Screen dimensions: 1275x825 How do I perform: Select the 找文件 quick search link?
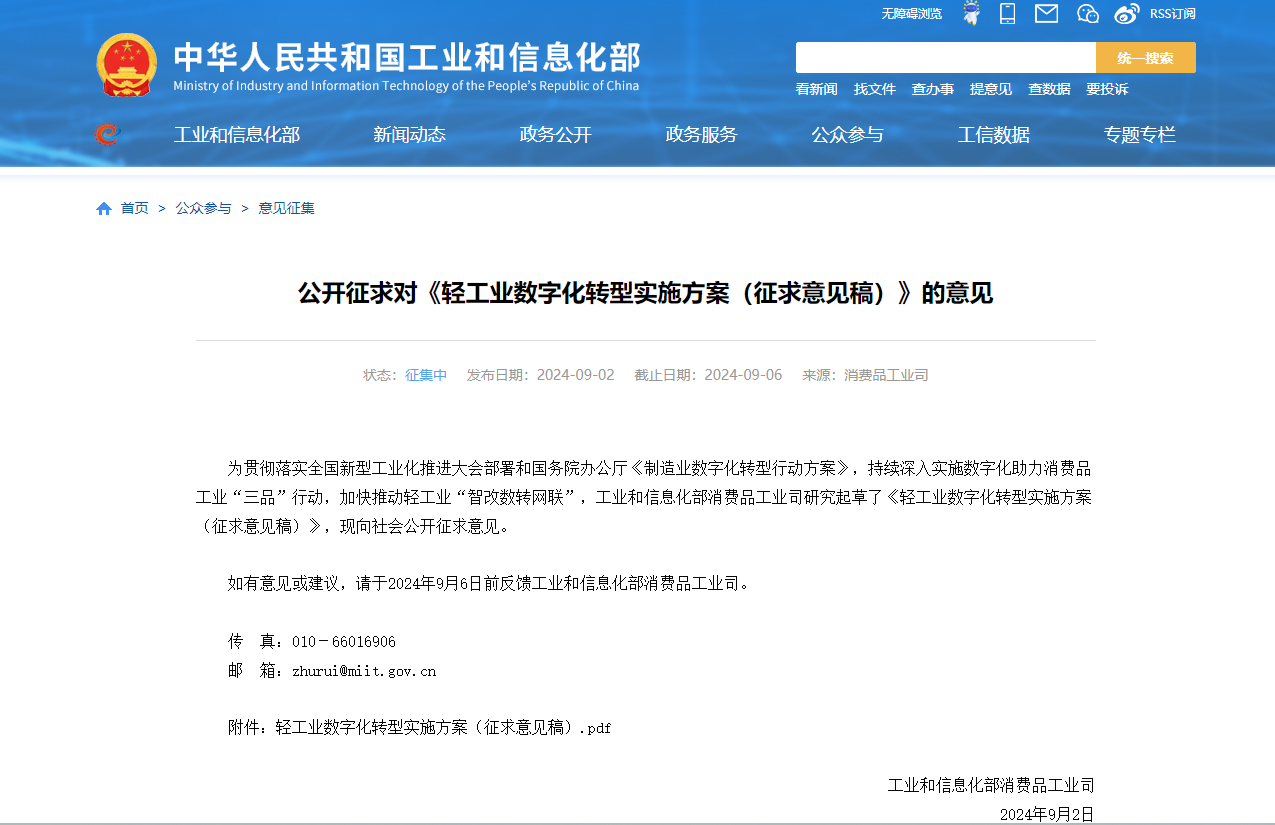pyautogui.click(x=875, y=89)
